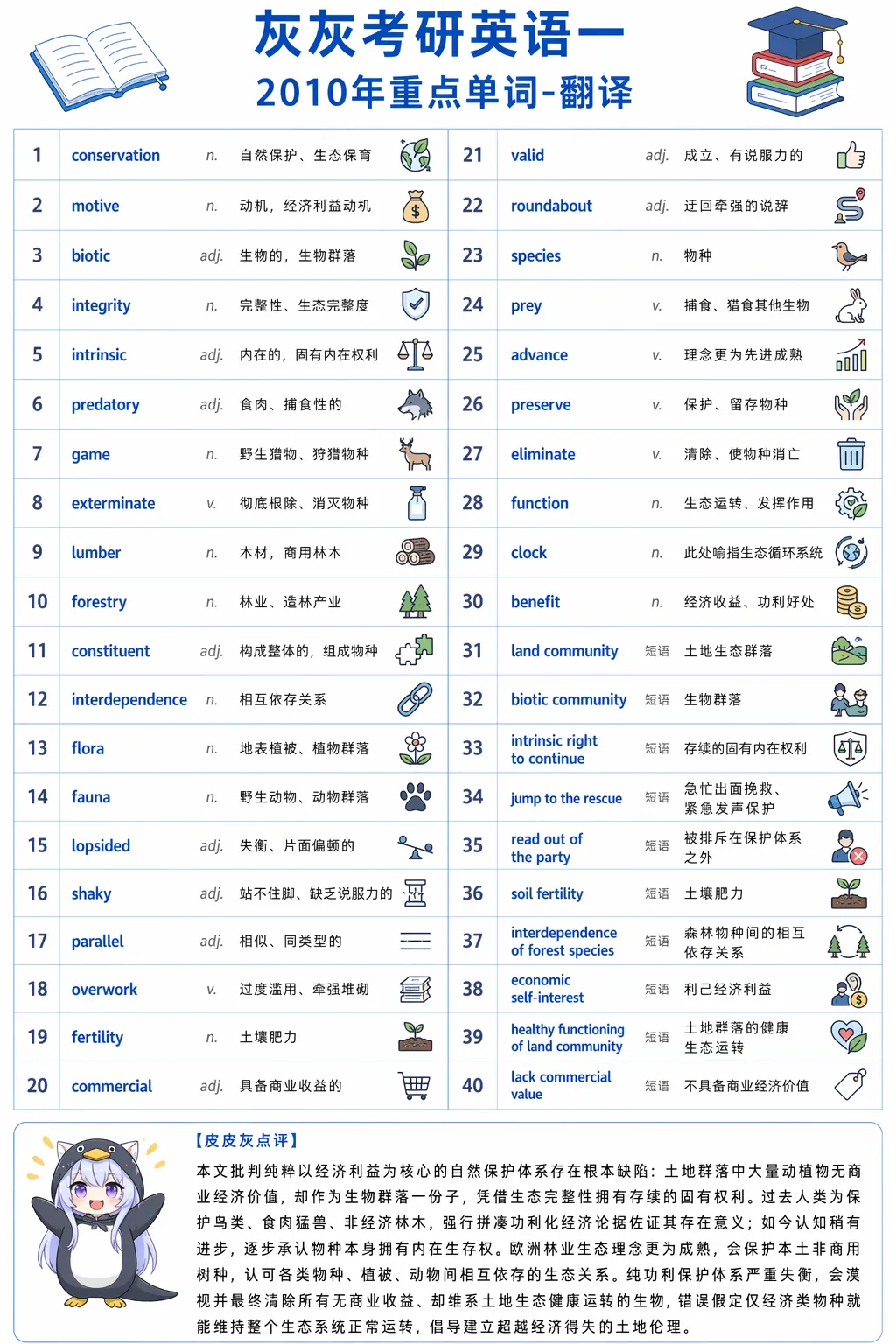Click the word parallel

tap(97, 941)
